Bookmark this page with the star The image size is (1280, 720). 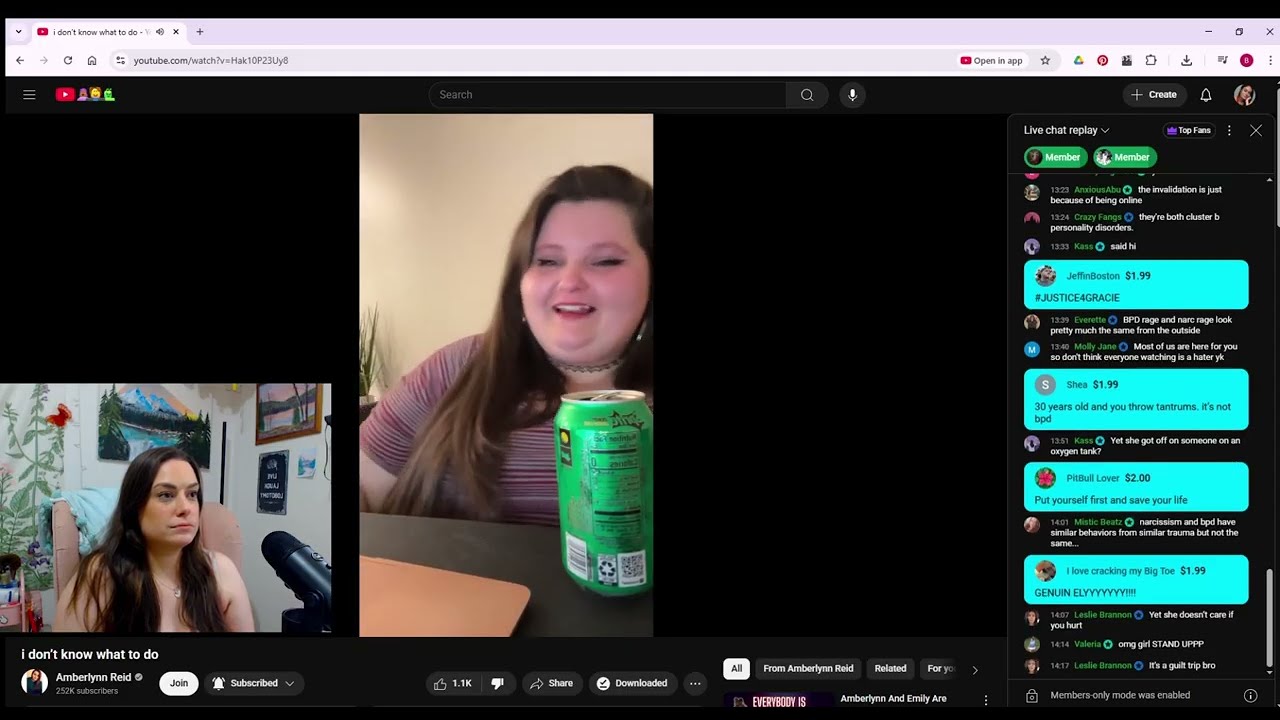point(1045,60)
